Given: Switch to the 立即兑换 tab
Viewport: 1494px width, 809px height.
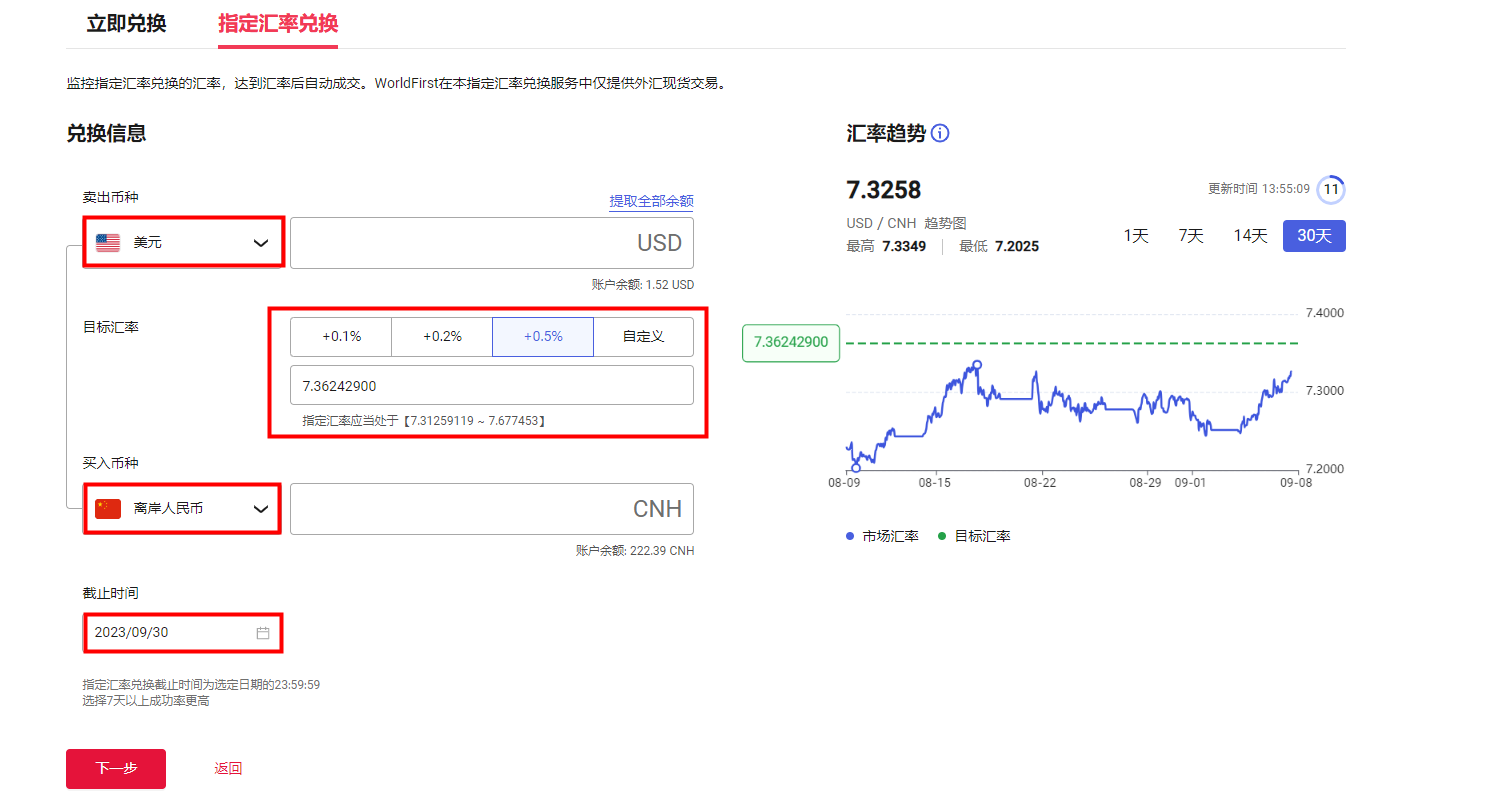Looking at the screenshot, I should [x=126, y=24].
